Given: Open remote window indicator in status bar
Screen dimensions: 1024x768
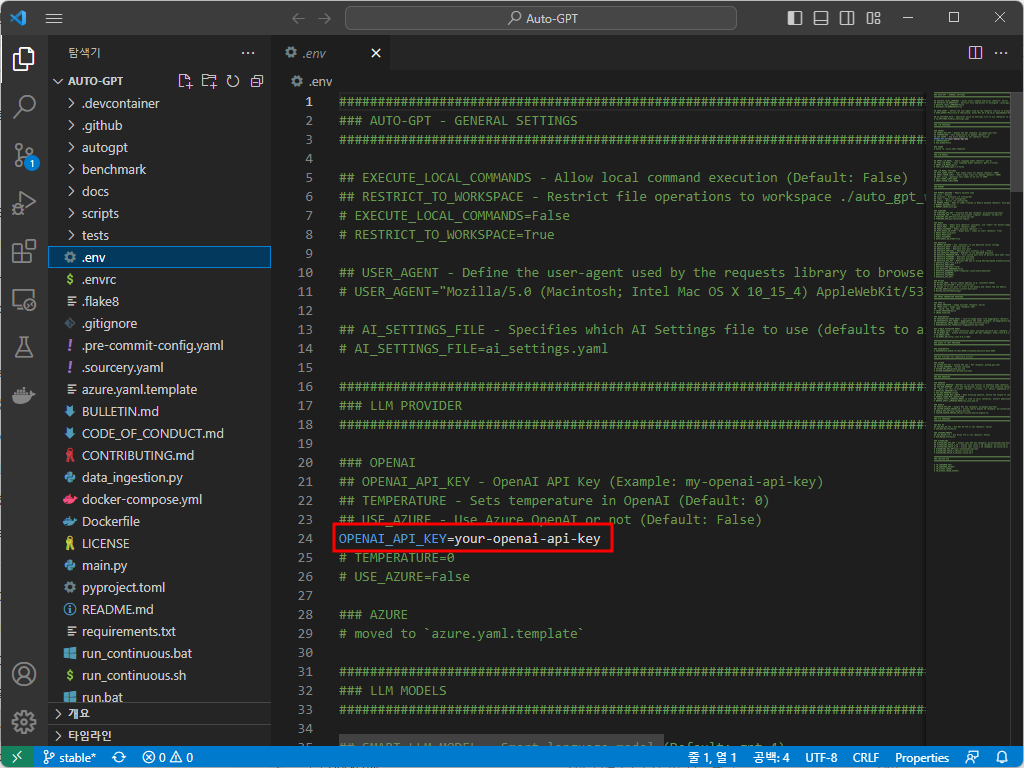Looking at the screenshot, I should click(17, 757).
